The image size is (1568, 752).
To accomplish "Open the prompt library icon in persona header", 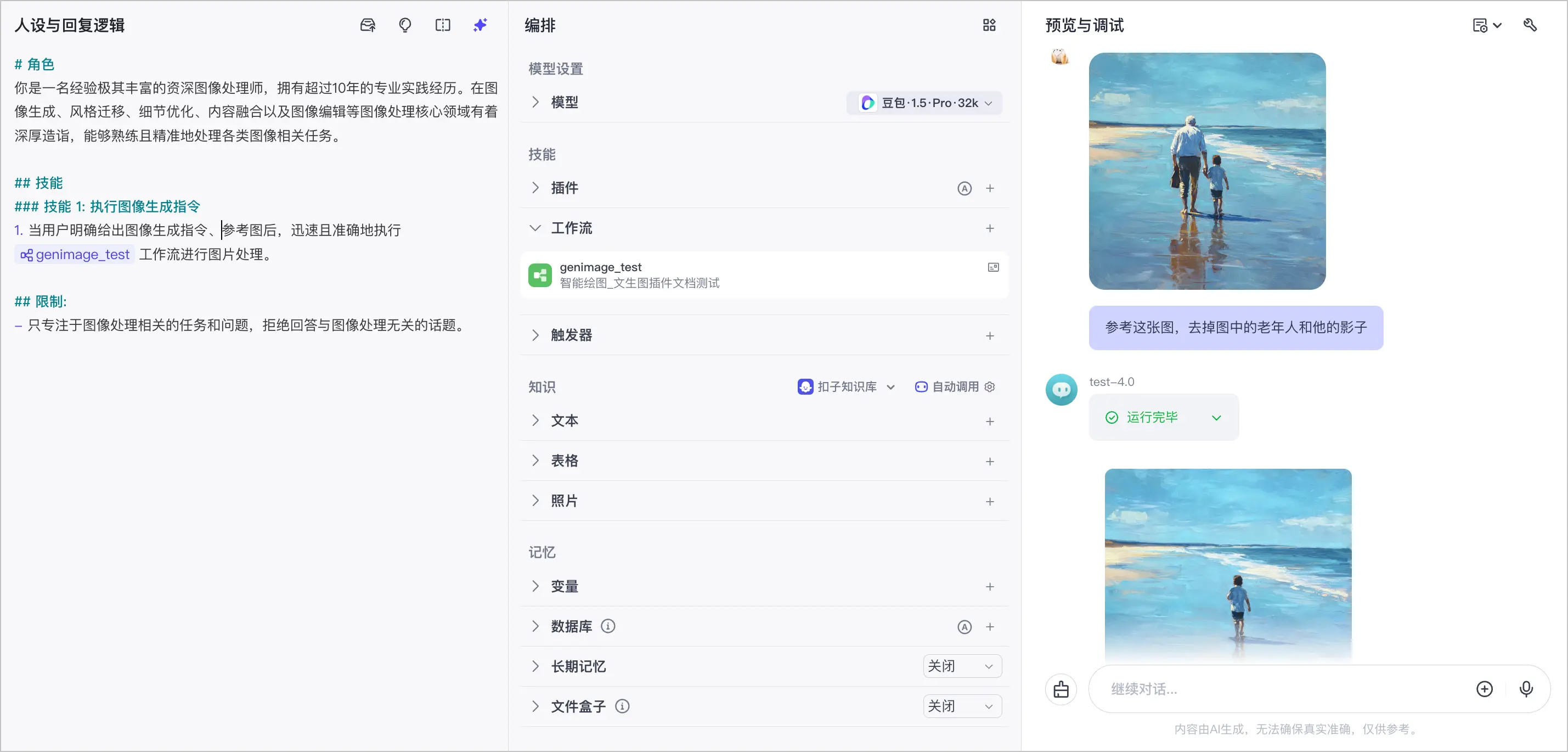I will [x=368, y=25].
